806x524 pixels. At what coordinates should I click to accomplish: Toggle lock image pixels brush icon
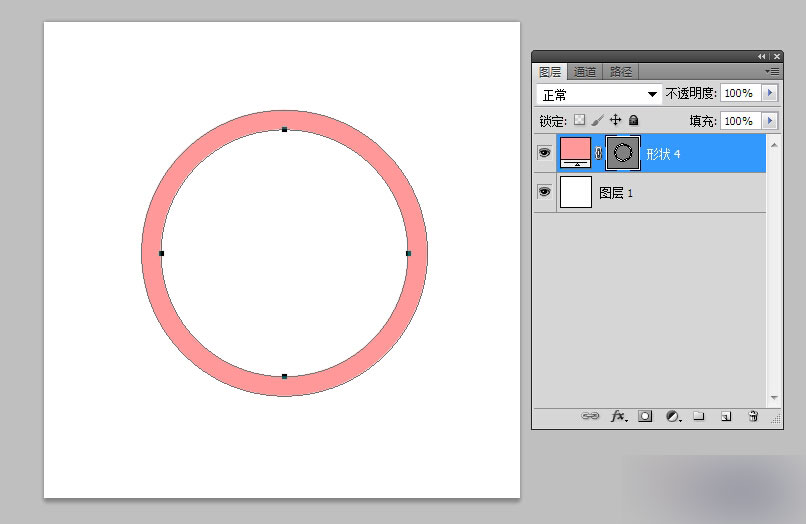click(597, 120)
